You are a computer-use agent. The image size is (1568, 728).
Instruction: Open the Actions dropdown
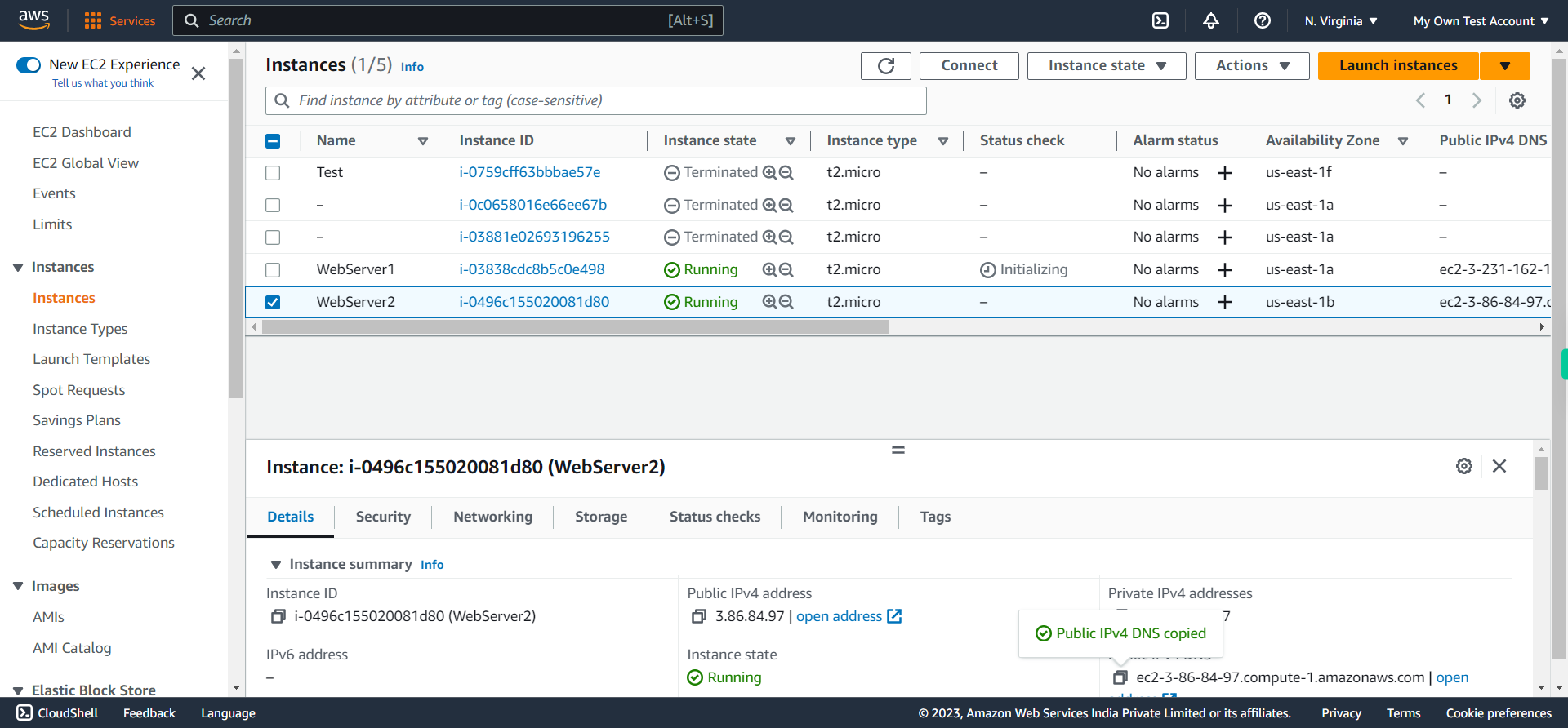[1252, 66]
